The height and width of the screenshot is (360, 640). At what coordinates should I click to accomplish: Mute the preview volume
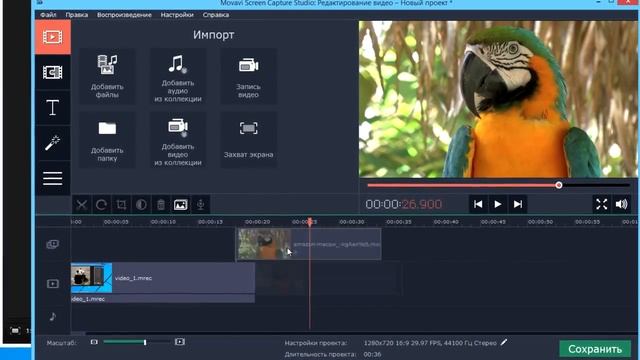click(622, 204)
